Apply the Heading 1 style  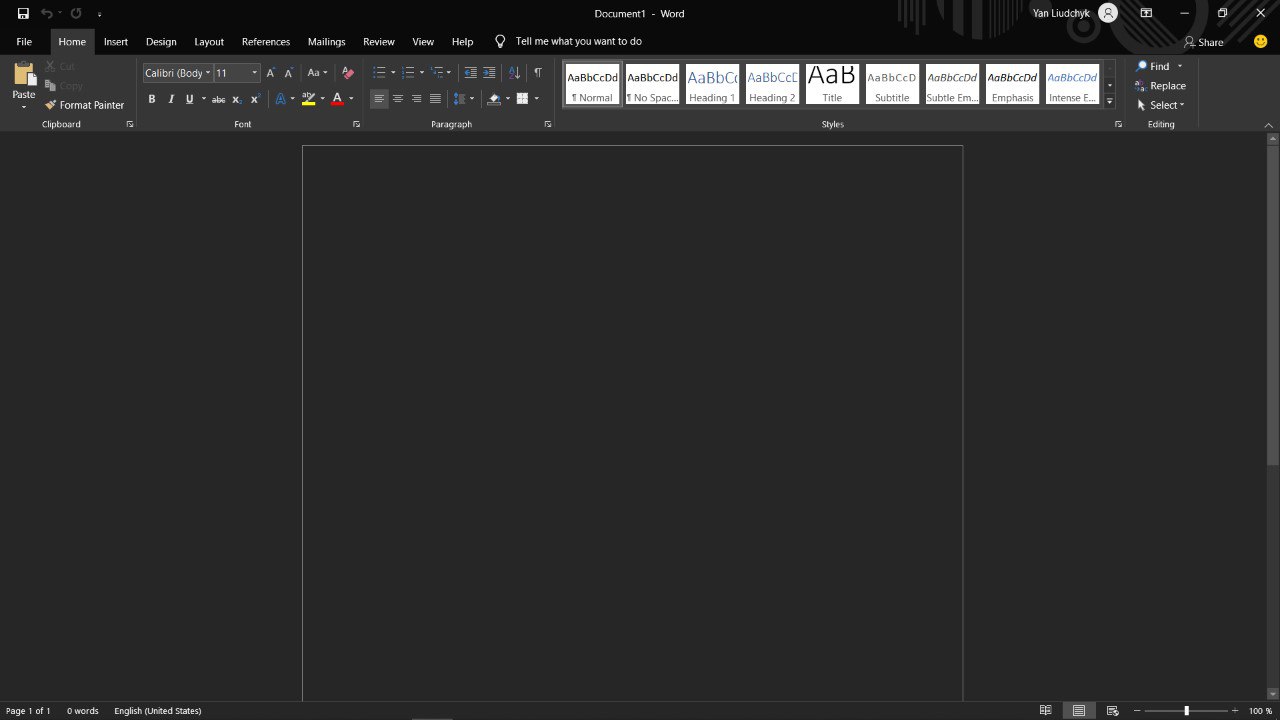tap(712, 85)
